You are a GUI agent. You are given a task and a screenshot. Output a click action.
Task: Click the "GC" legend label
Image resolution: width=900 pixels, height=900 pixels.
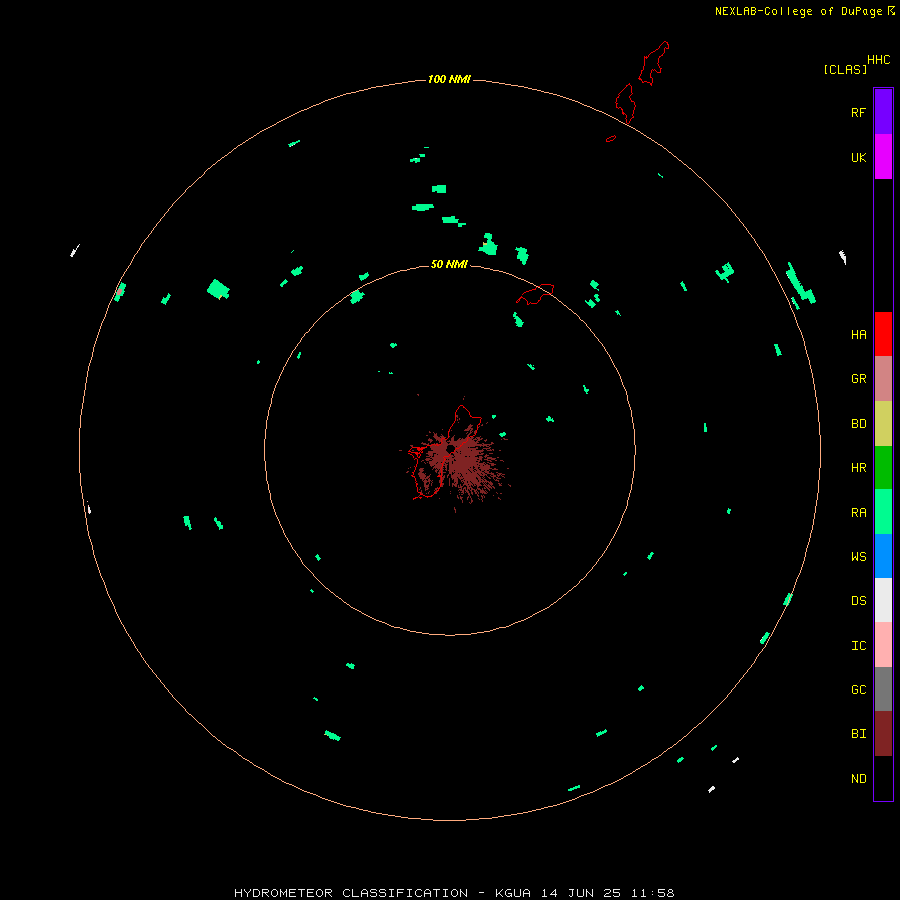[858, 689]
